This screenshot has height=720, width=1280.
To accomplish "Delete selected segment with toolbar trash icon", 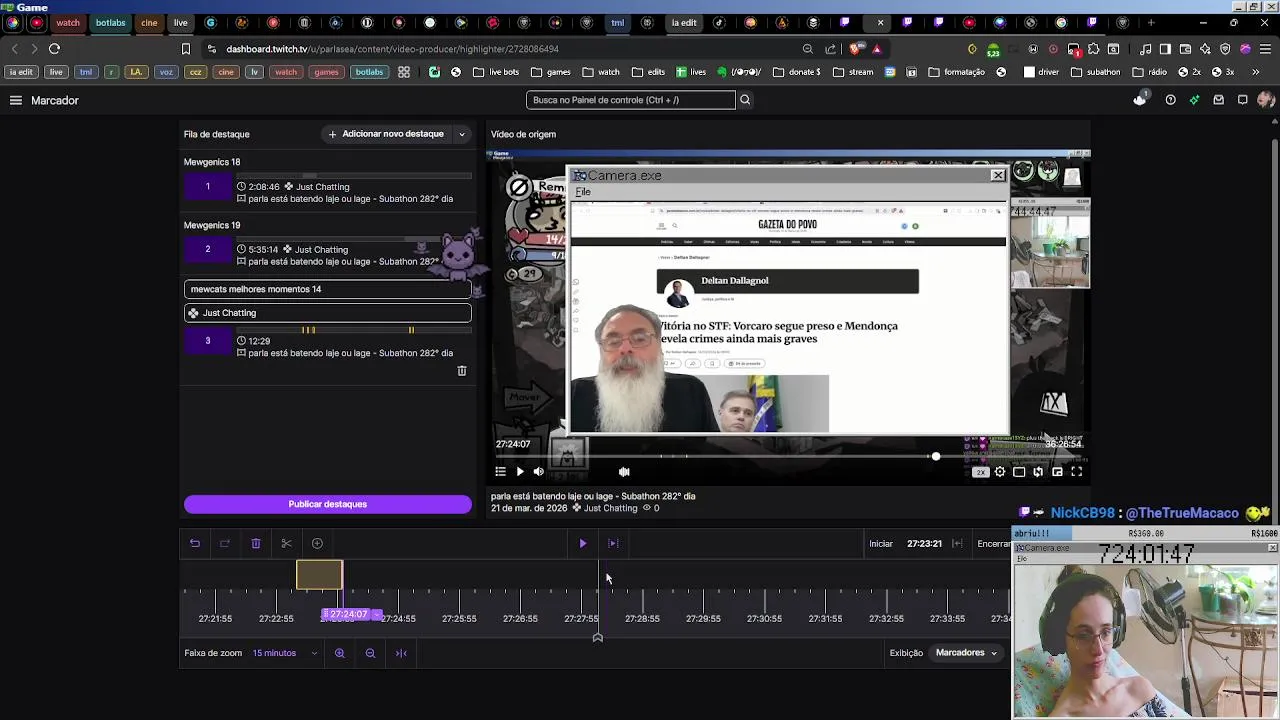I will tap(256, 543).
